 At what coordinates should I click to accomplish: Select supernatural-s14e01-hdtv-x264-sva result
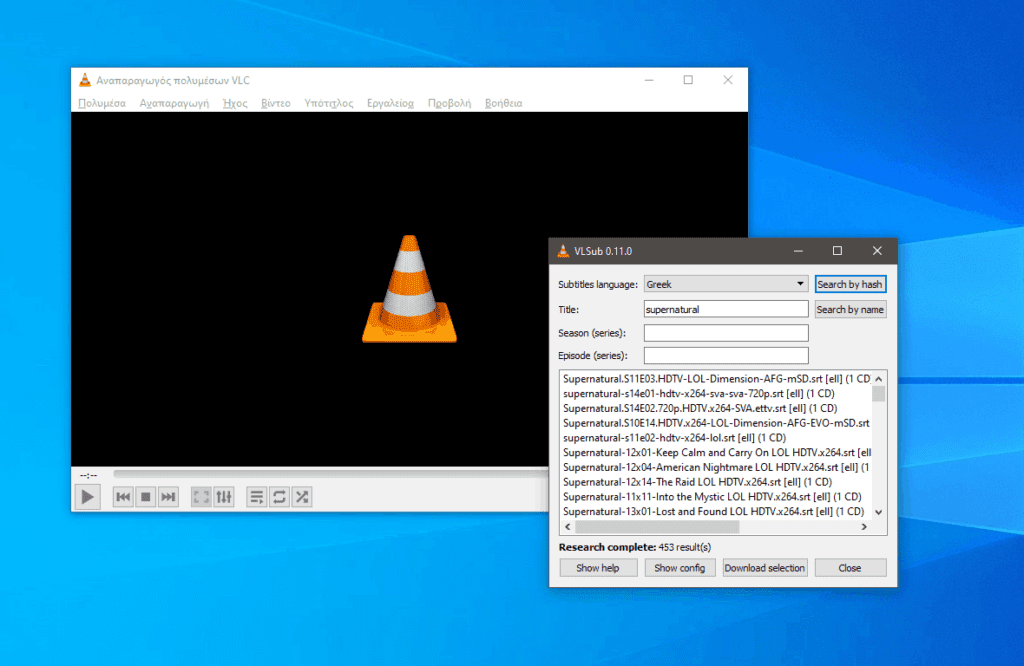pos(716,394)
